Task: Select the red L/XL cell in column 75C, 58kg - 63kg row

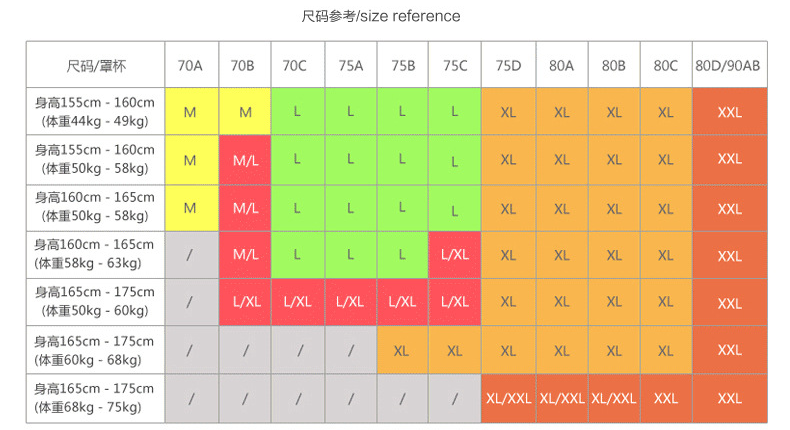Action: [x=455, y=255]
